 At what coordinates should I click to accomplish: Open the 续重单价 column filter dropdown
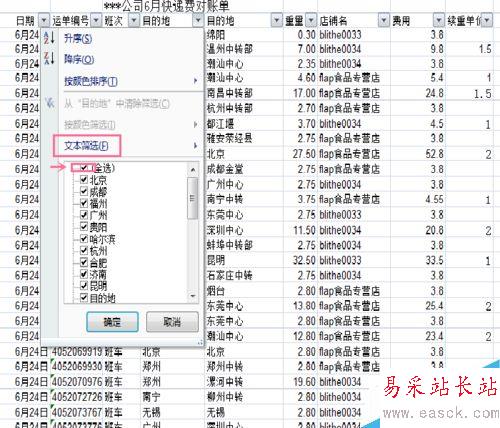(x=487, y=21)
